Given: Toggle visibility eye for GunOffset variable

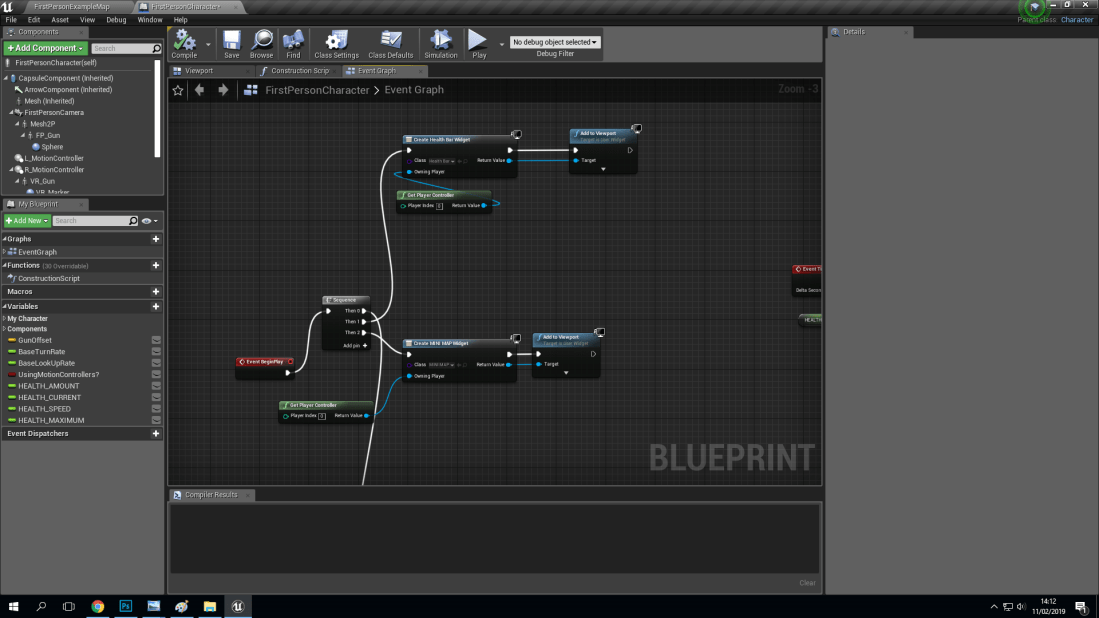Looking at the screenshot, I should point(156,342).
